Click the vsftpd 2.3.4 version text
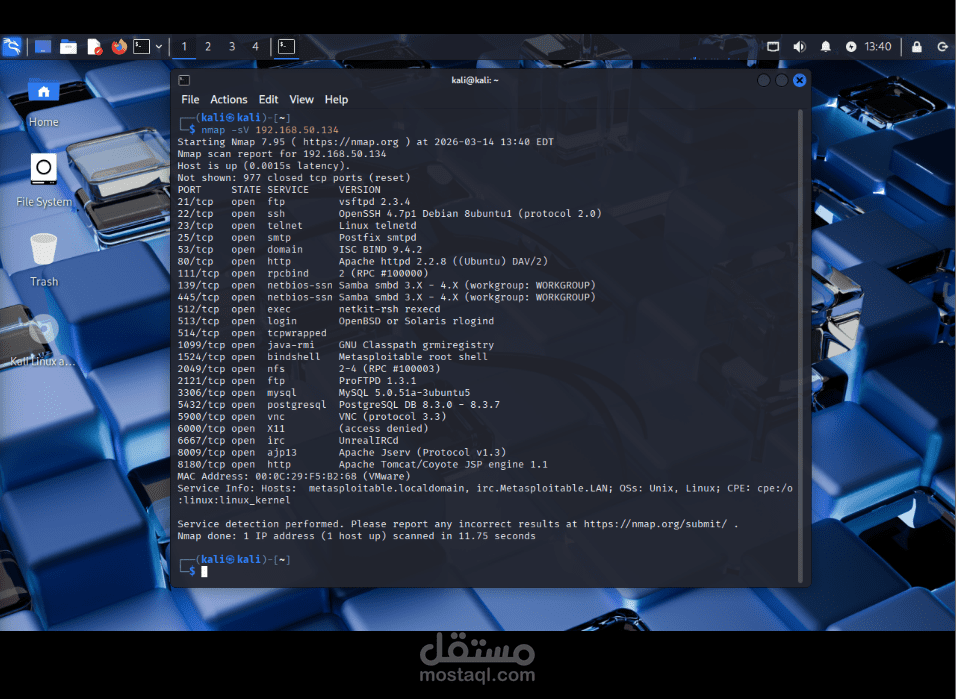The width and height of the screenshot is (956, 699). click(x=374, y=202)
